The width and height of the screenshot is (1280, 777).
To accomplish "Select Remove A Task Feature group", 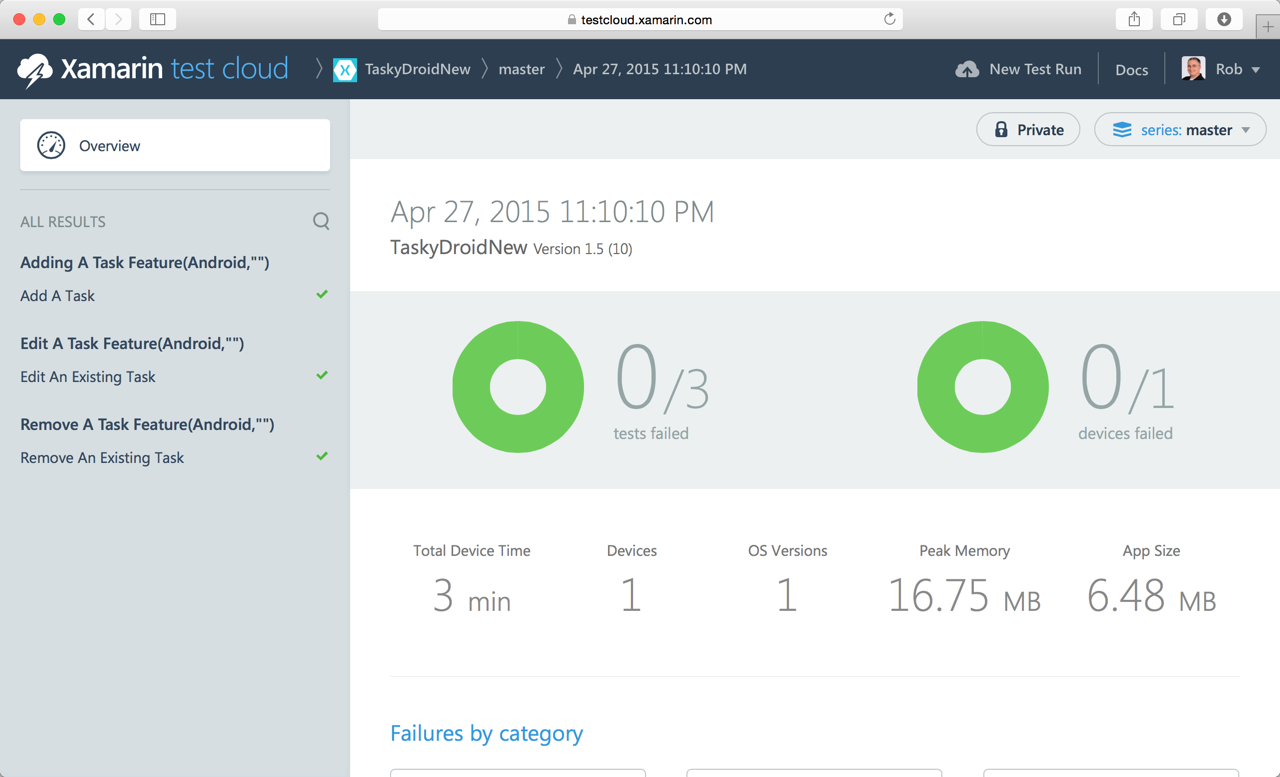I will point(147,424).
